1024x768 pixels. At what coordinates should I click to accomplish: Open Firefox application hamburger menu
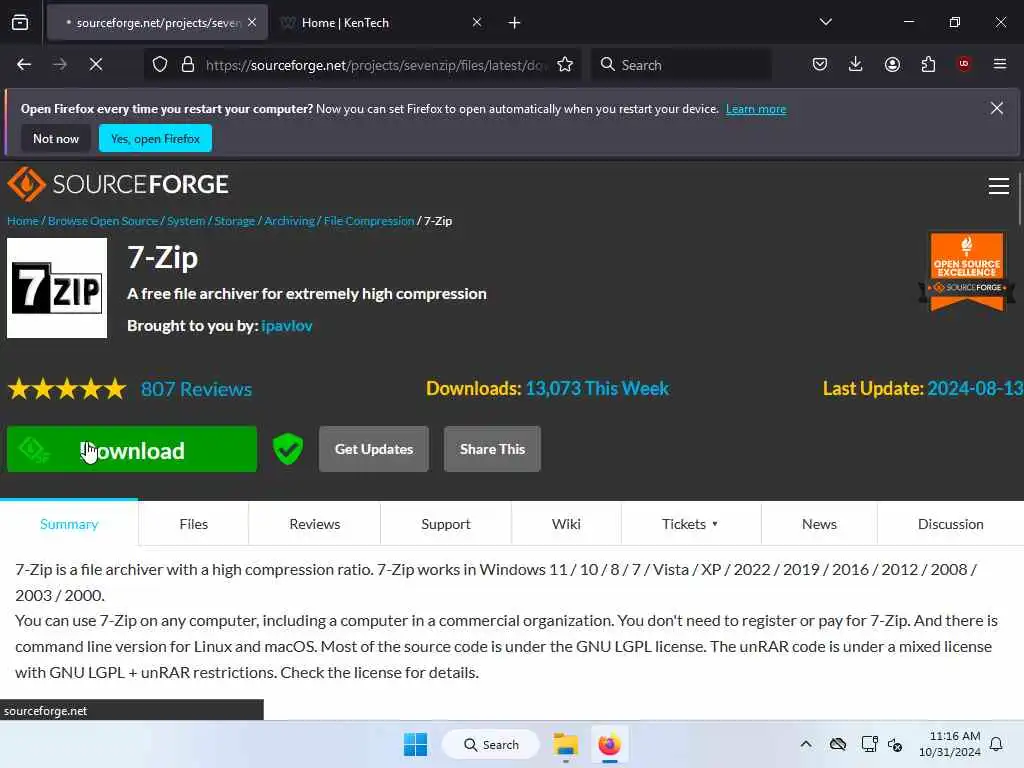(999, 64)
